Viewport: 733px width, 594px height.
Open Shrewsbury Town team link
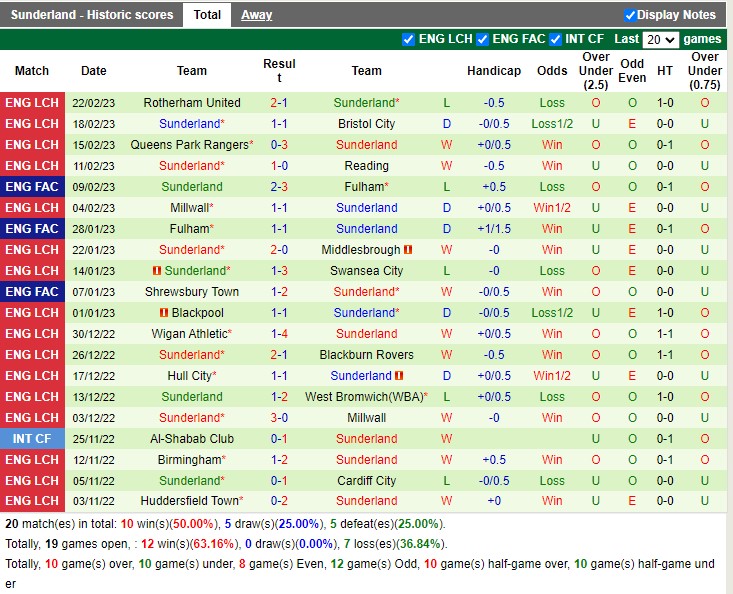point(192,292)
